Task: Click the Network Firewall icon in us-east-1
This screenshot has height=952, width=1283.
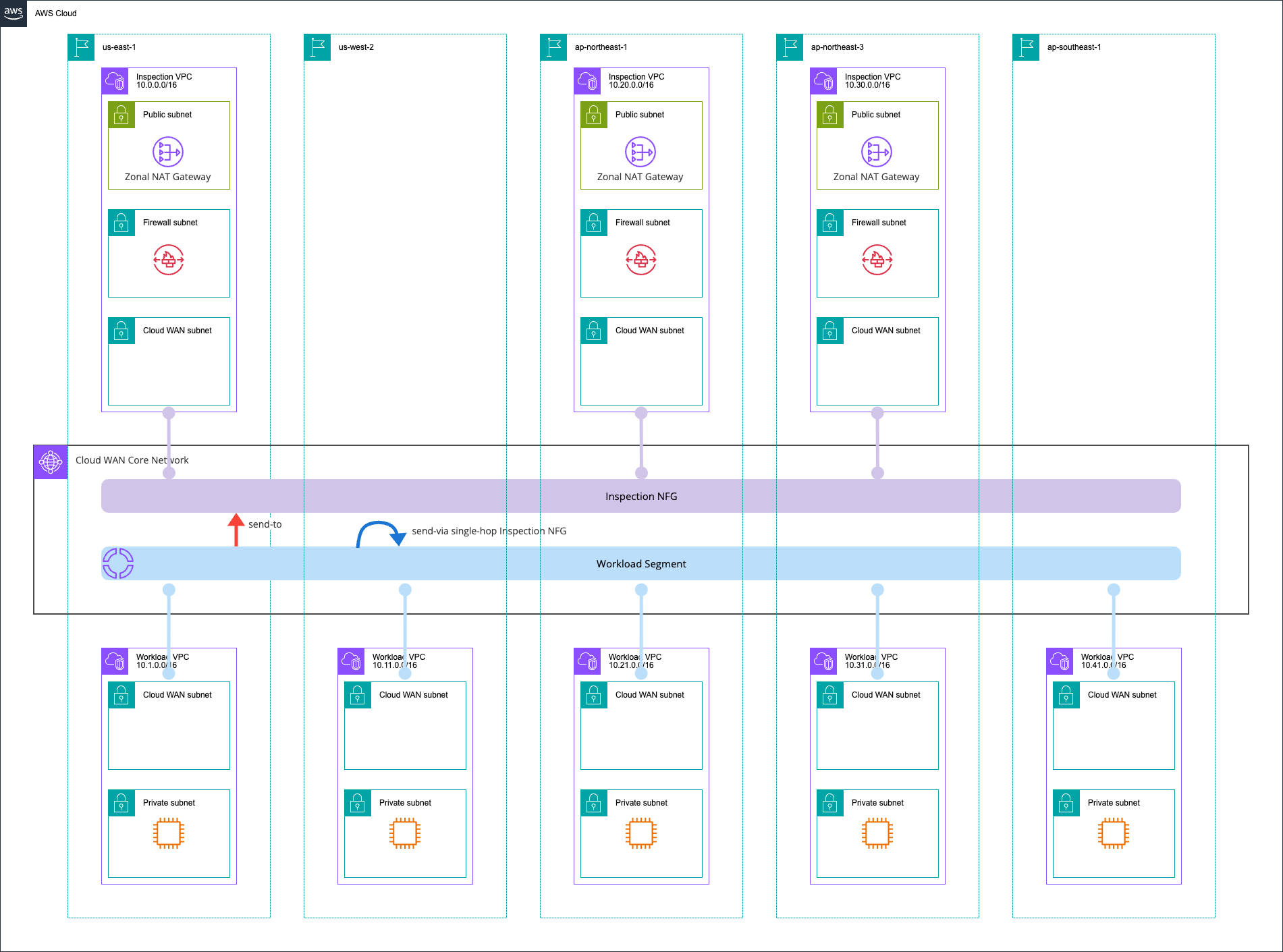Action: coord(169,260)
